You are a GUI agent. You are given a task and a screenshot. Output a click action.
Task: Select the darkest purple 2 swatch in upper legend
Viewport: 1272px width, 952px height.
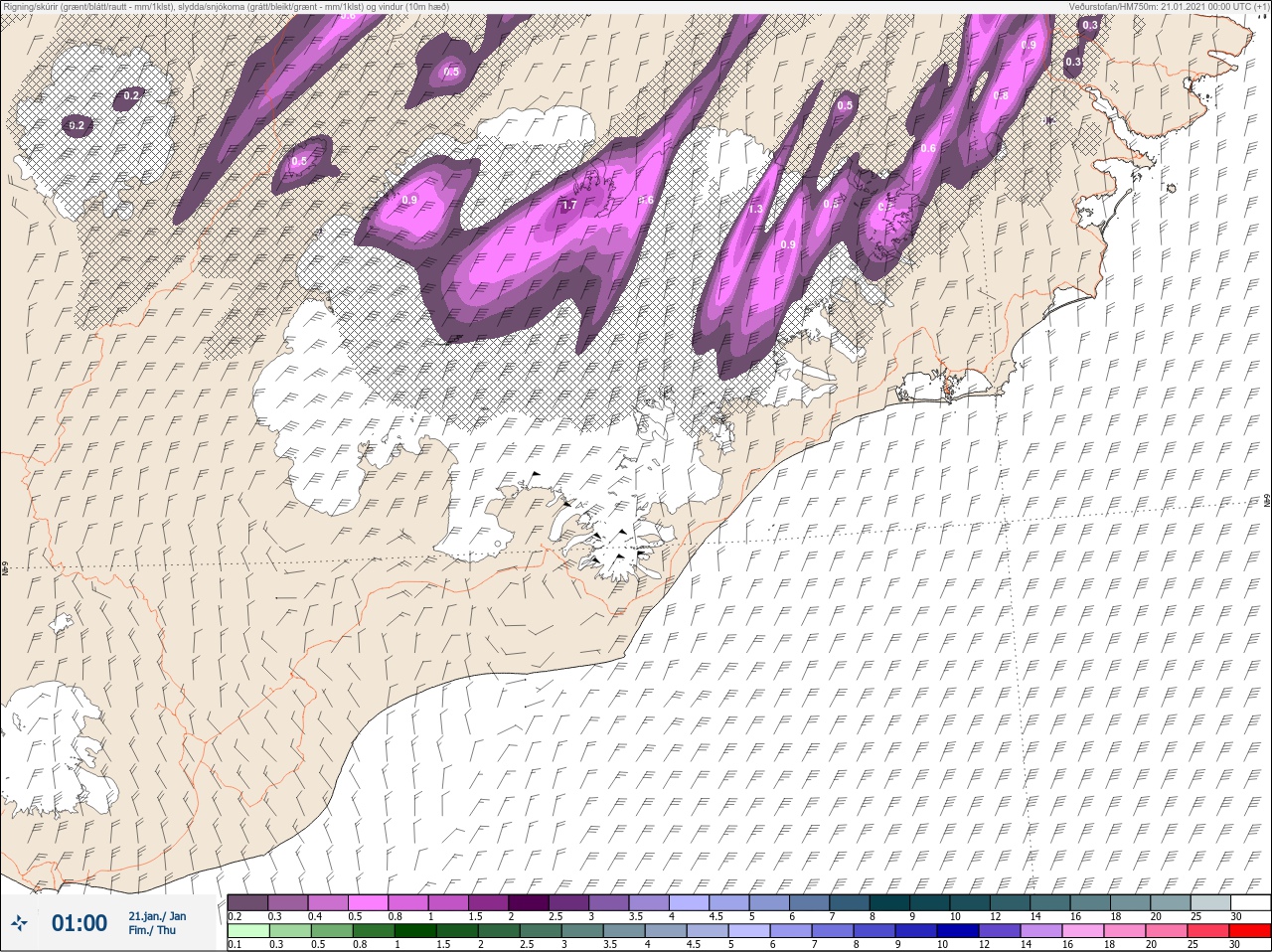[529, 902]
